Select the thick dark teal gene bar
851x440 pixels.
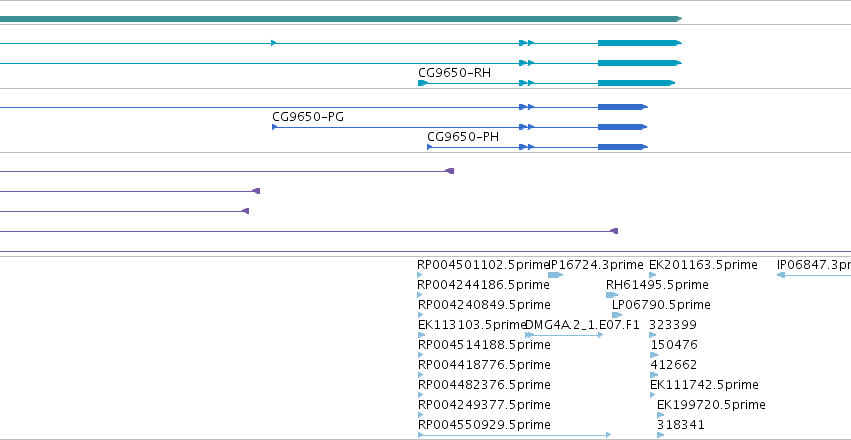pyautogui.click(x=341, y=19)
